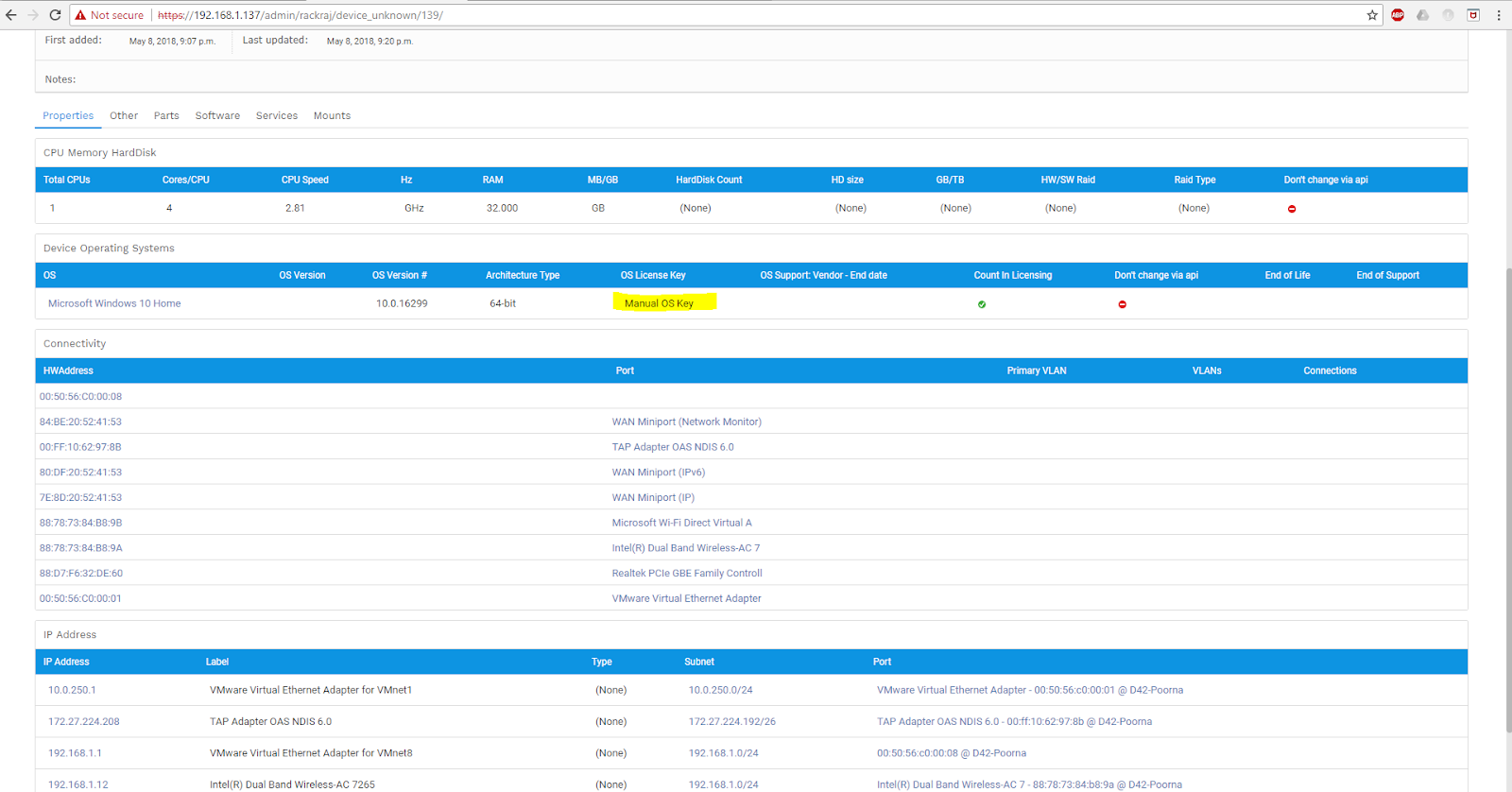Image resolution: width=1512 pixels, height=792 pixels.
Task: Click the highlighted Manual OS Key cell
Action: pos(660,303)
